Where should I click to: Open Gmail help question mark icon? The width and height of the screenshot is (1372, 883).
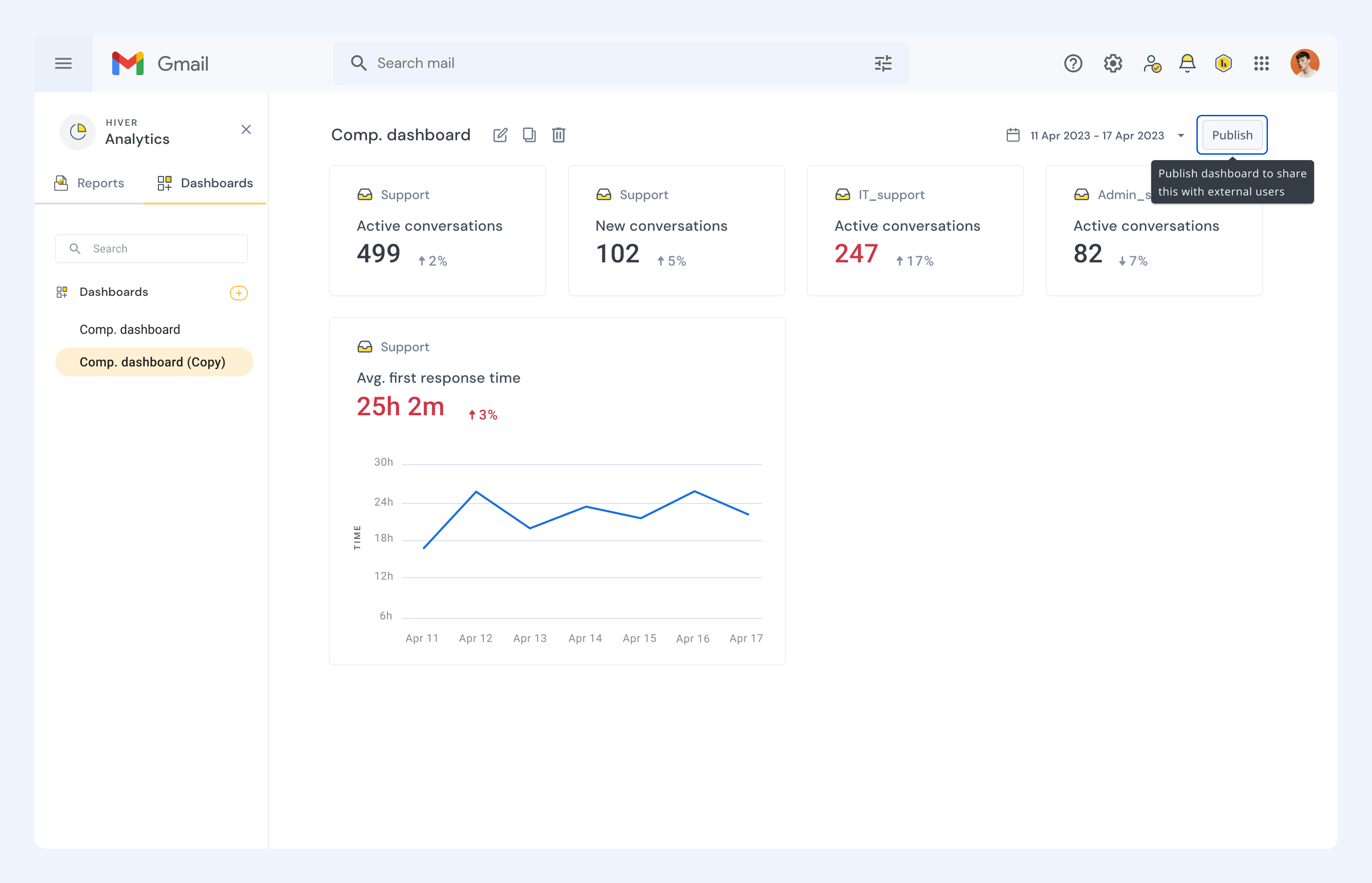click(1072, 63)
